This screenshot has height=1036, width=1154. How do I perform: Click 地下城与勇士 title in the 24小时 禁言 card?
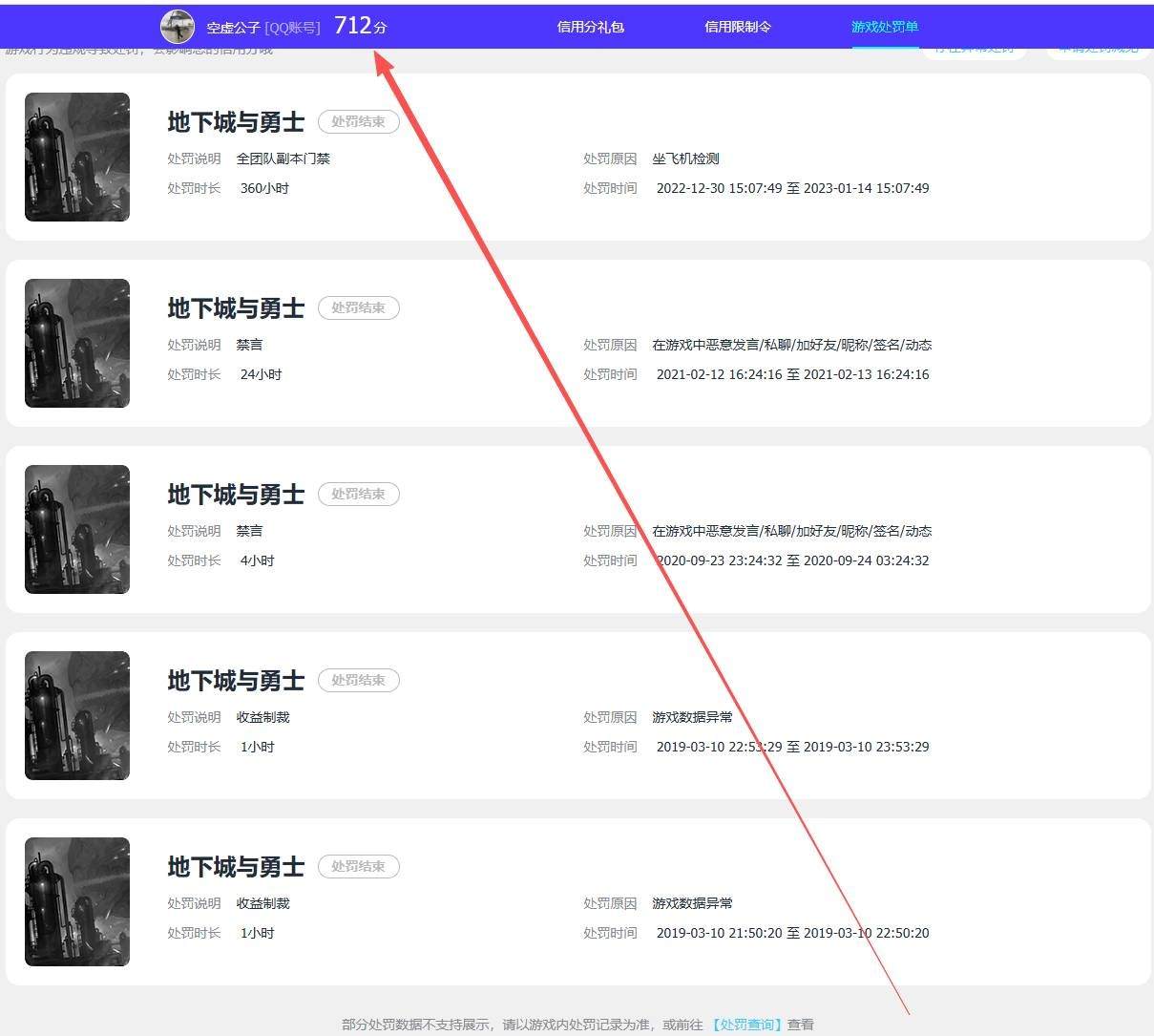[x=236, y=308]
